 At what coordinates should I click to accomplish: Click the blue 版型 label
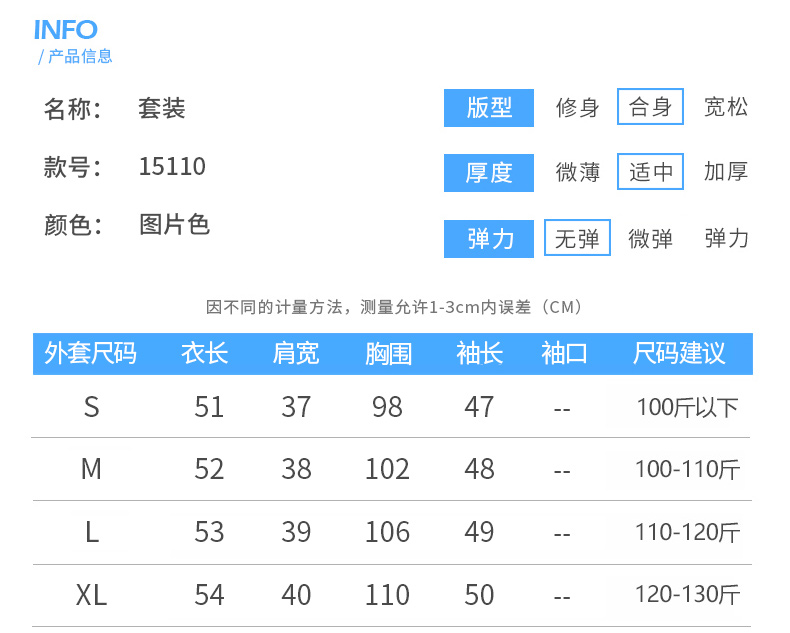(x=489, y=108)
